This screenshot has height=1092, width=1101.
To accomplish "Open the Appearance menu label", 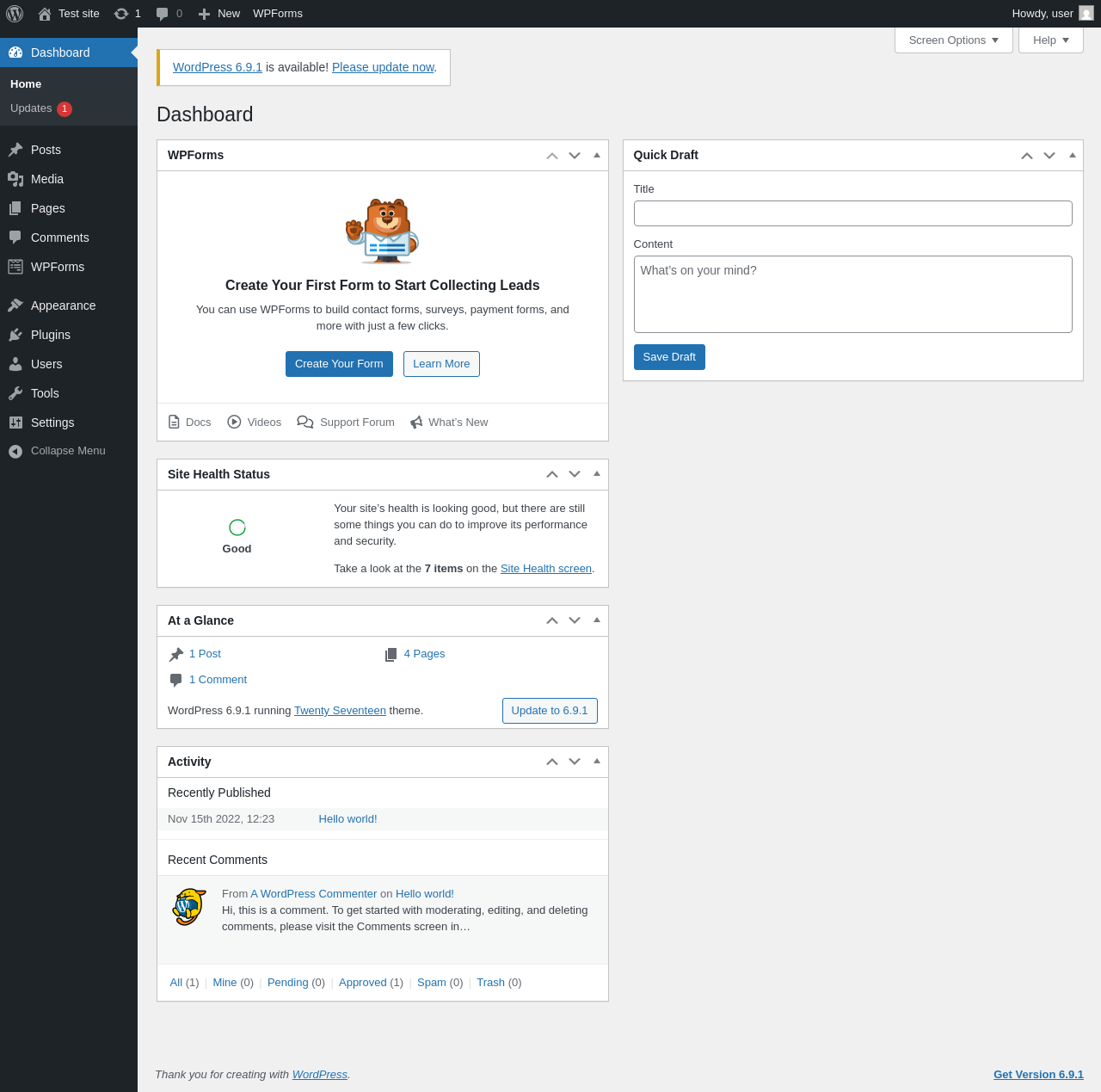I will point(63,305).
